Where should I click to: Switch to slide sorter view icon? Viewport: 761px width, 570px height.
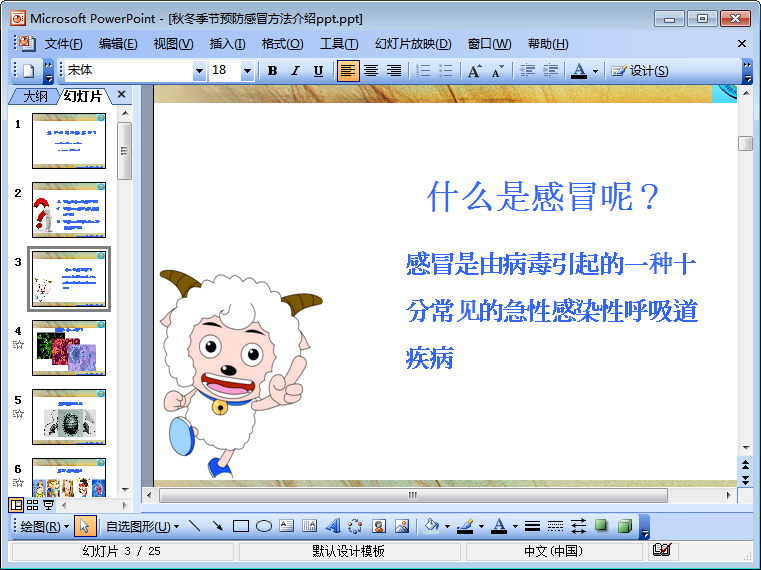[33, 505]
